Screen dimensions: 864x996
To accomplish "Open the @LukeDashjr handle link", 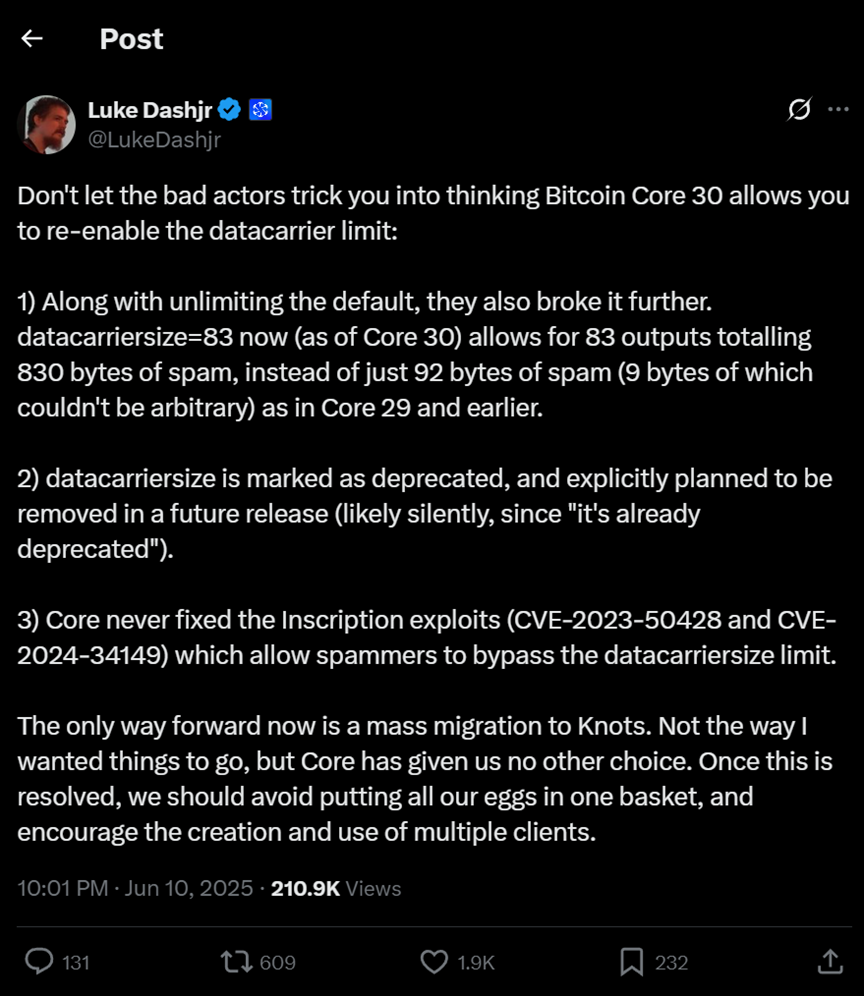I will click(154, 140).
